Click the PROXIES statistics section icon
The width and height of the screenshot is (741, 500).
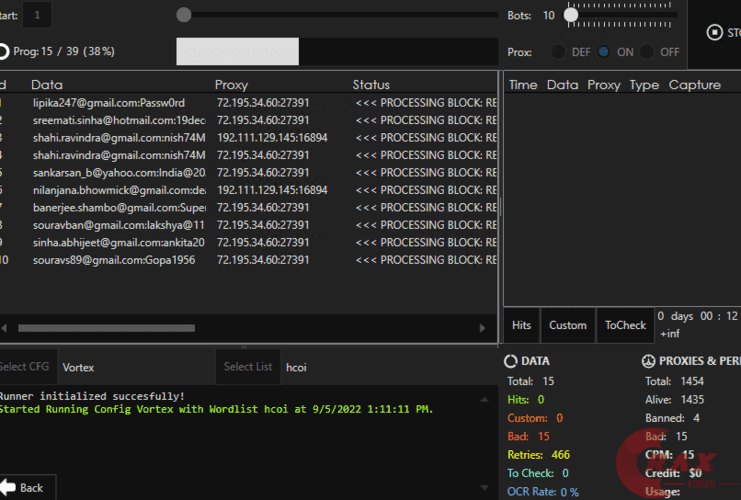point(648,361)
